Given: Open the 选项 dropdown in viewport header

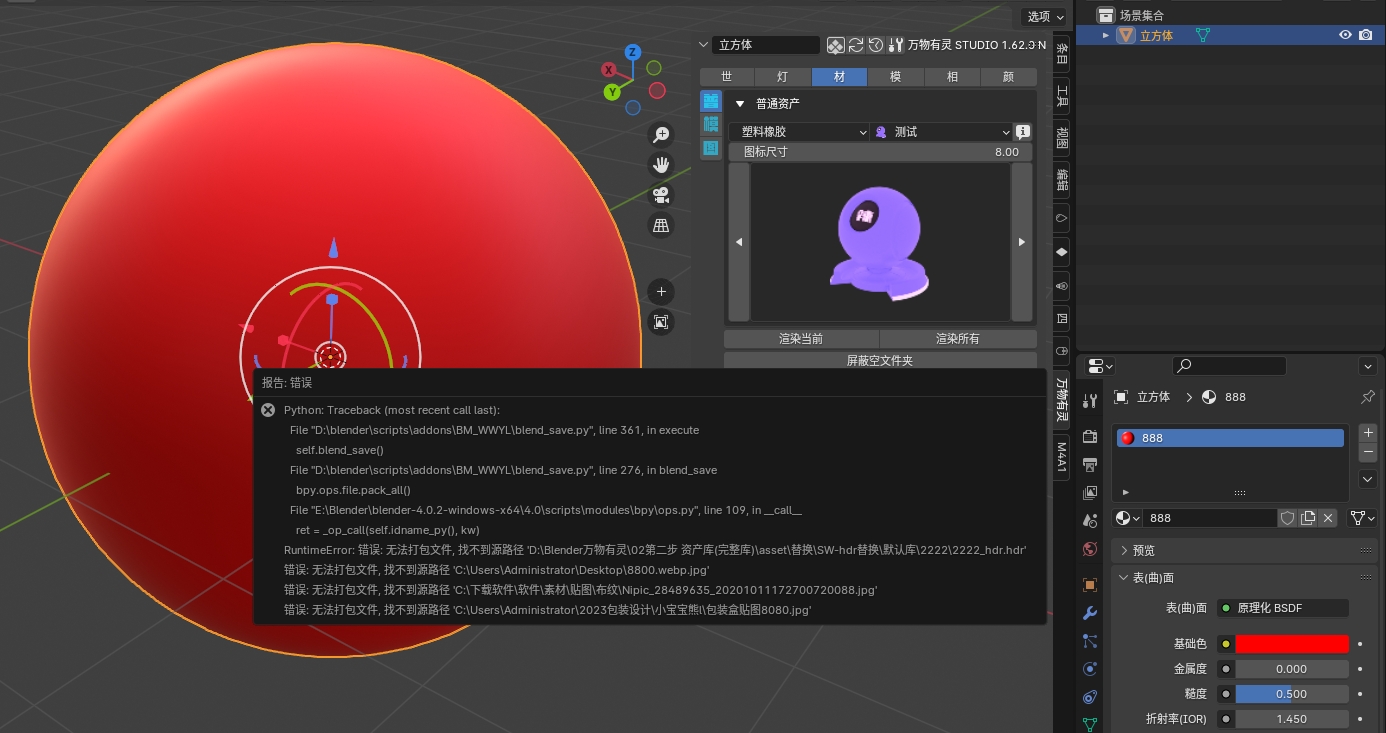Looking at the screenshot, I should pos(1045,16).
